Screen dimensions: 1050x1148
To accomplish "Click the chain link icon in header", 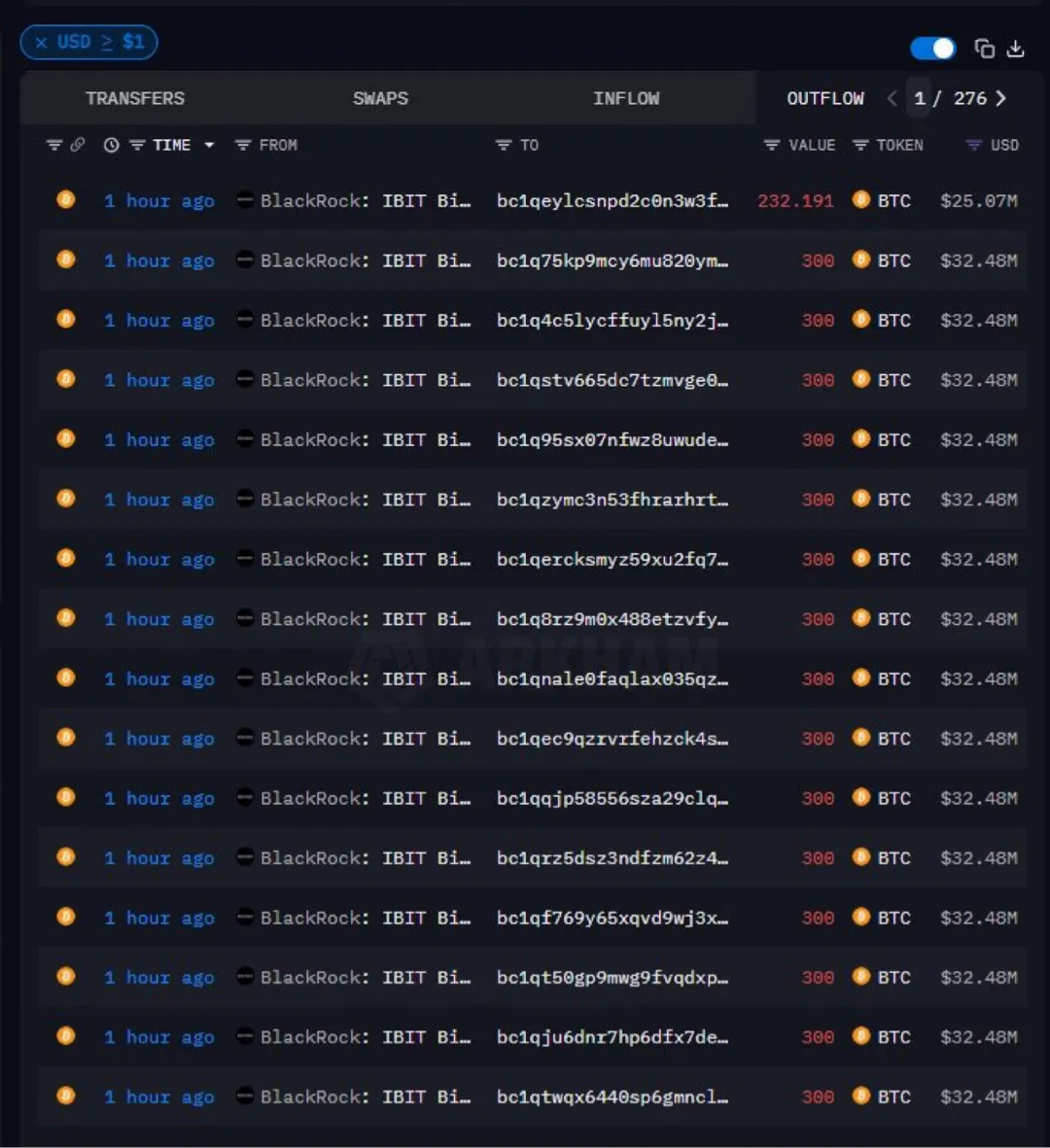I will (x=78, y=145).
